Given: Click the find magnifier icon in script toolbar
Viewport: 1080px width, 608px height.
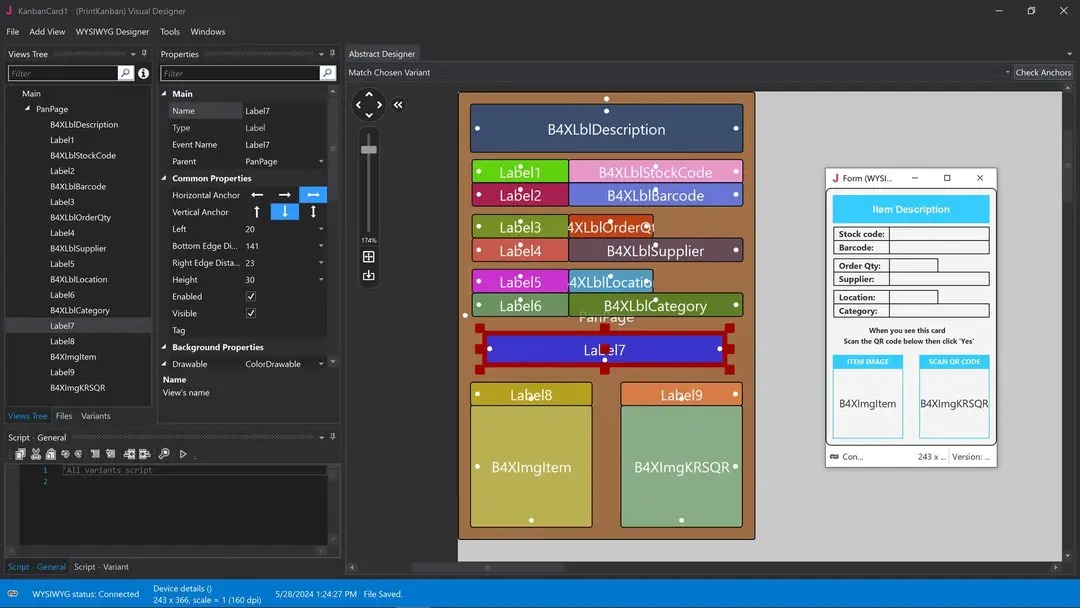Looking at the screenshot, I should coord(164,454).
